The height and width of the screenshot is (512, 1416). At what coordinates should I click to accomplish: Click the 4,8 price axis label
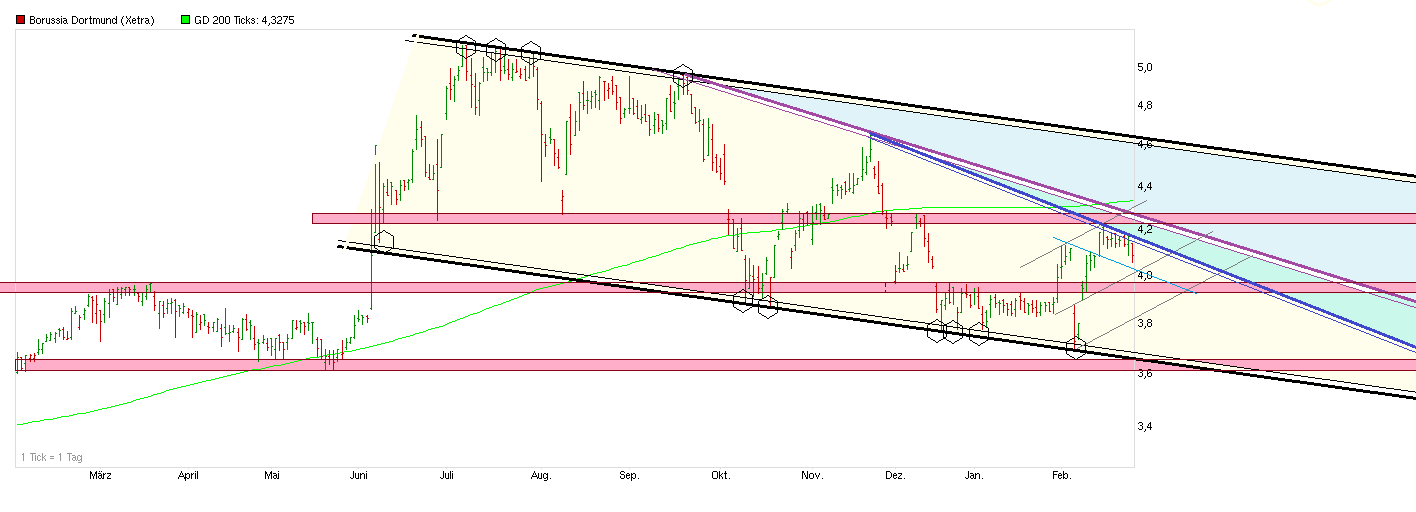click(1145, 105)
